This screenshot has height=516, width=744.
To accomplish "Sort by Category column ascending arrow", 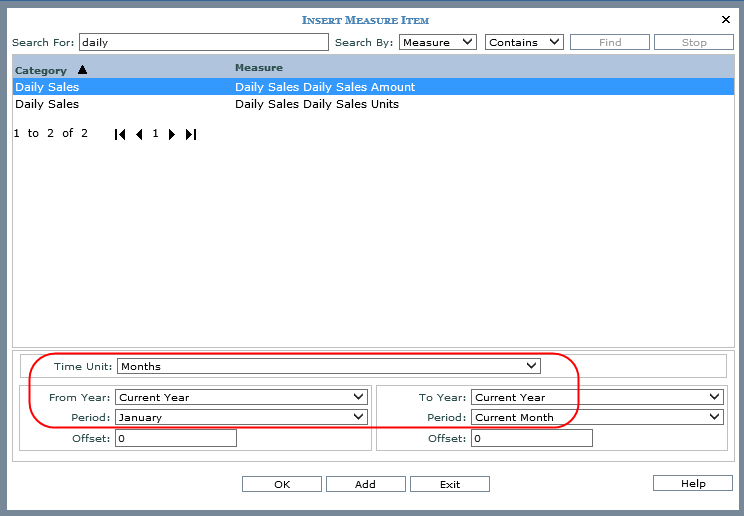I will (x=82, y=70).
